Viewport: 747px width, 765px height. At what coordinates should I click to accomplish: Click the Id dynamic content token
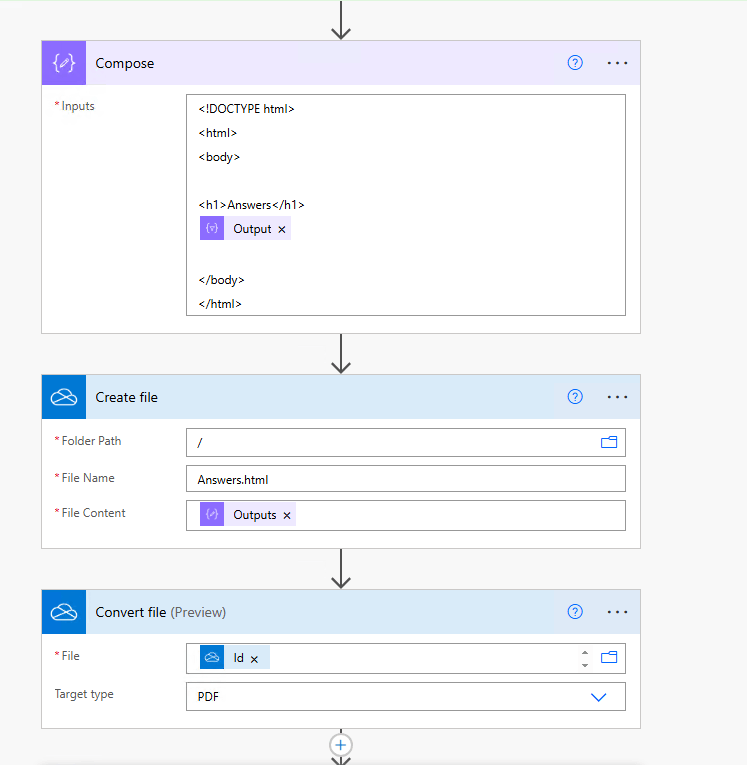click(235, 657)
